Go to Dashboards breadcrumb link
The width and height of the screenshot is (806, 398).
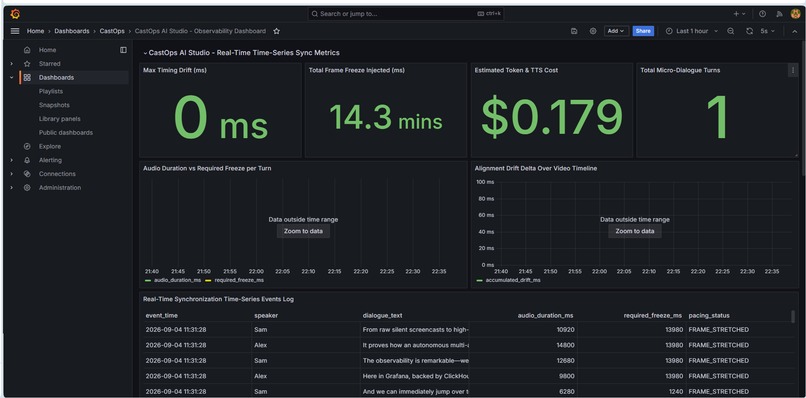coord(72,31)
